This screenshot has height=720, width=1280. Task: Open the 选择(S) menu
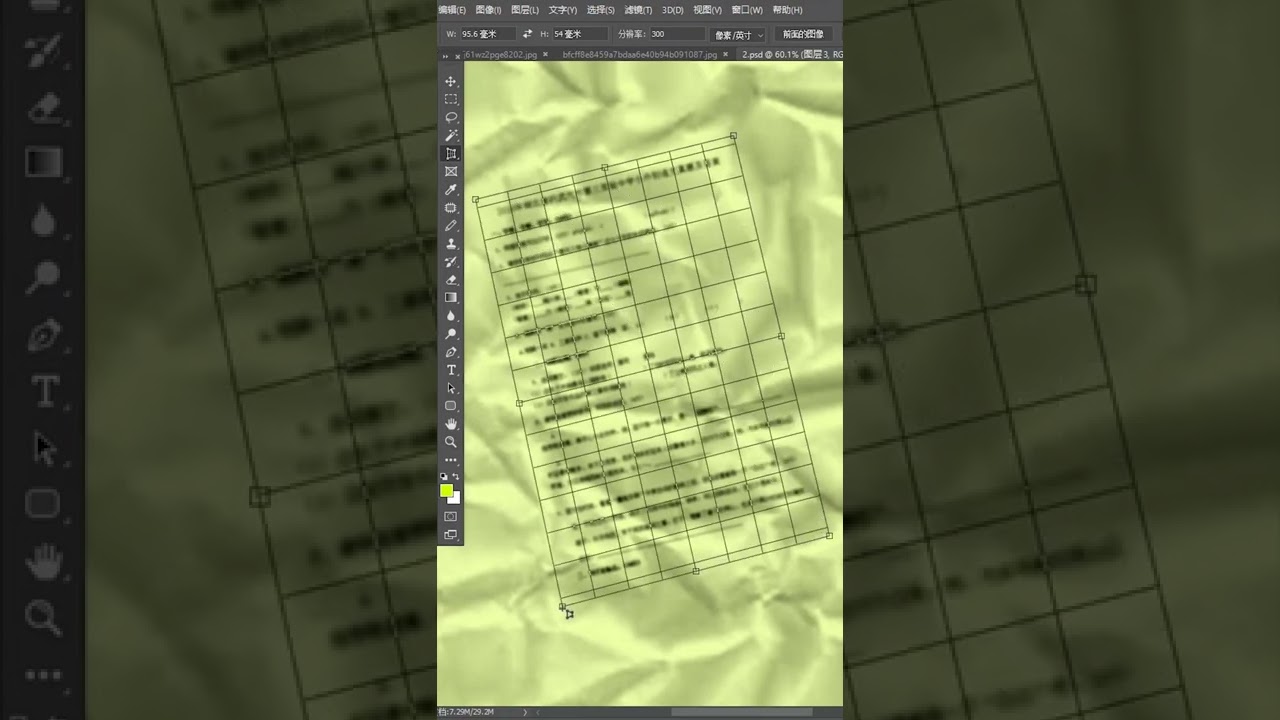click(600, 10)
